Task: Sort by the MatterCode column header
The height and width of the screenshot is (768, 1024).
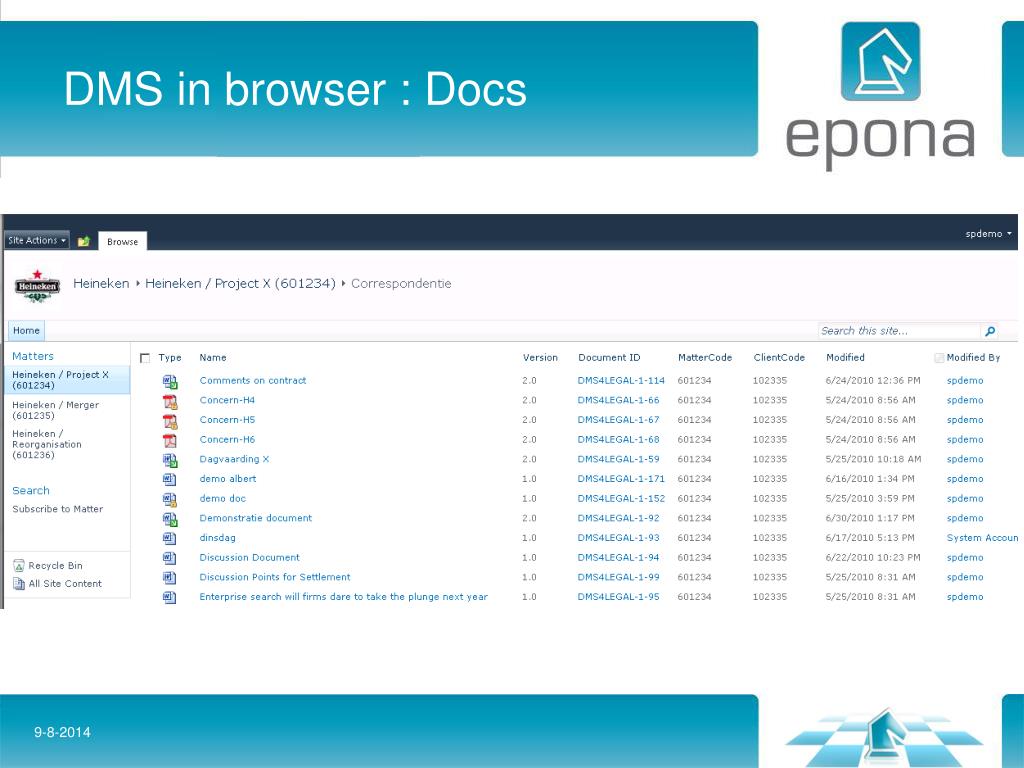Action: [705, 358]
